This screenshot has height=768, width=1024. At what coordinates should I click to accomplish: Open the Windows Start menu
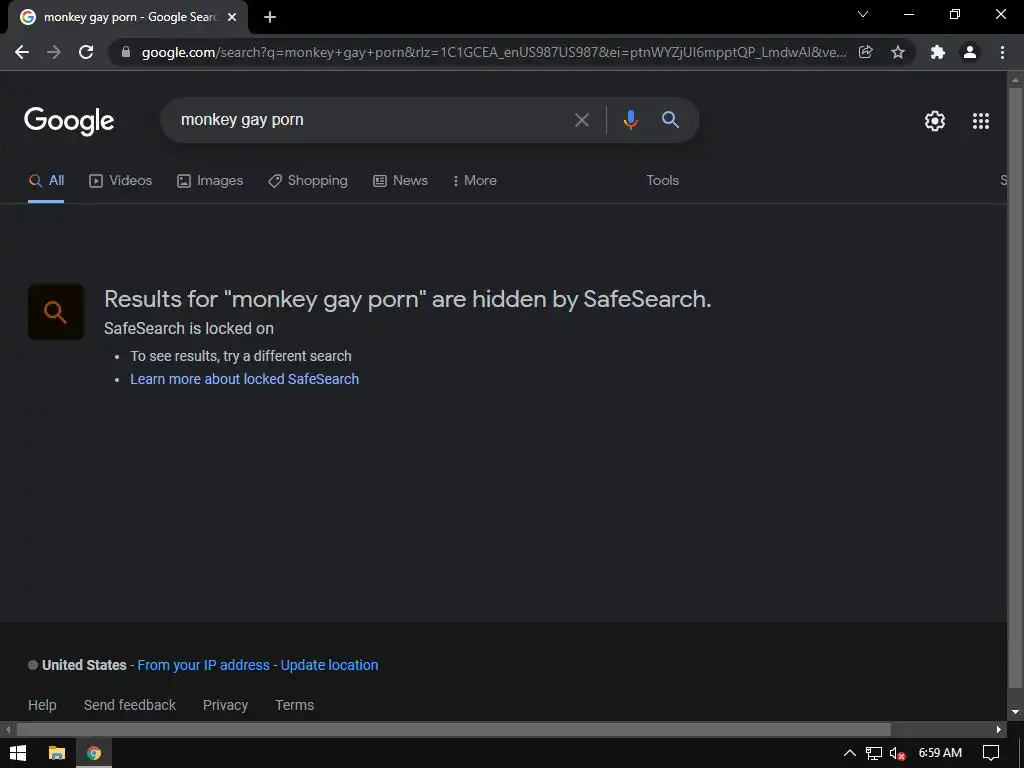click(18, 753)
